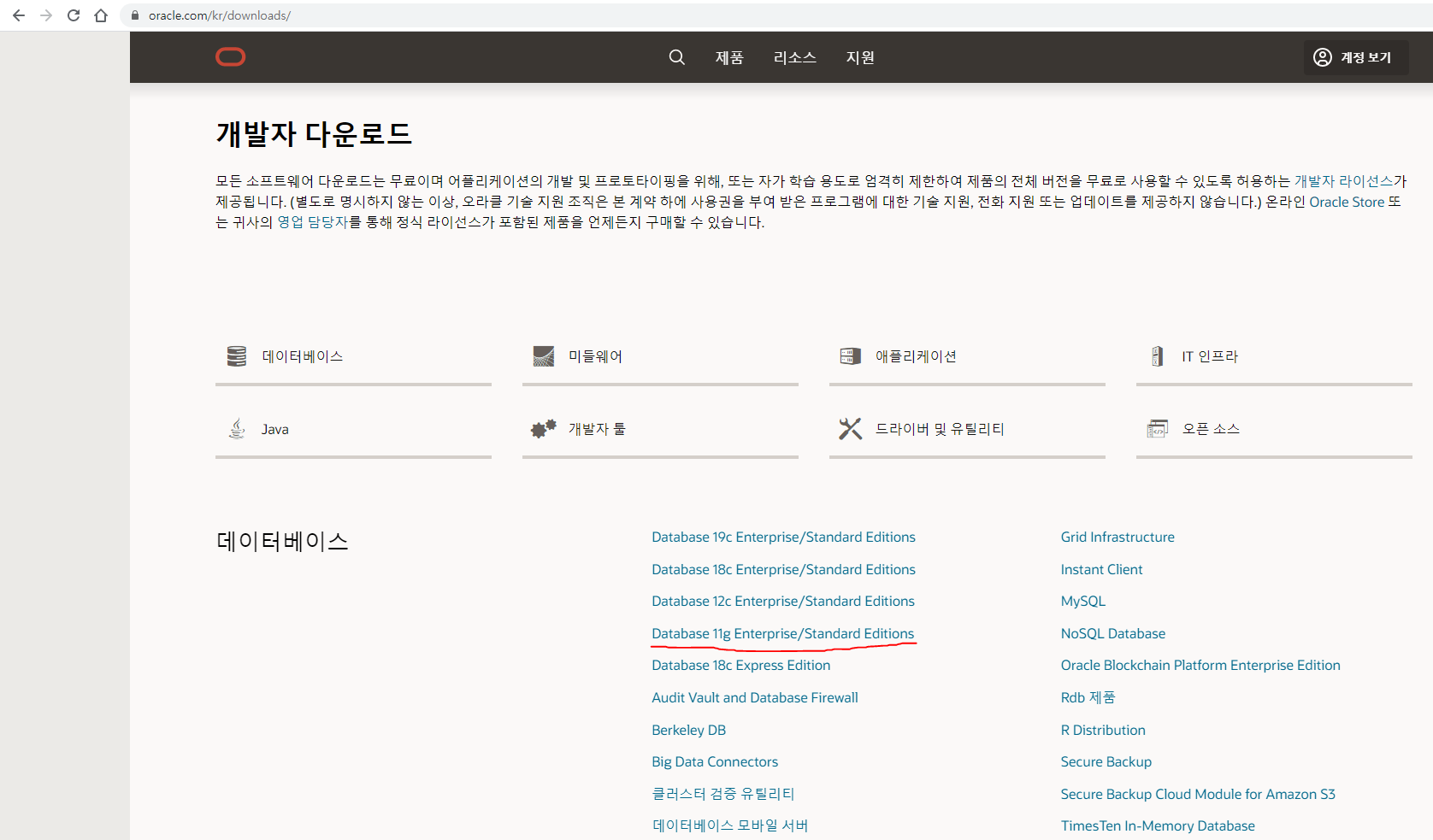Click the database stack icon
Screen dimensions: 1433x840
[237, 356]
